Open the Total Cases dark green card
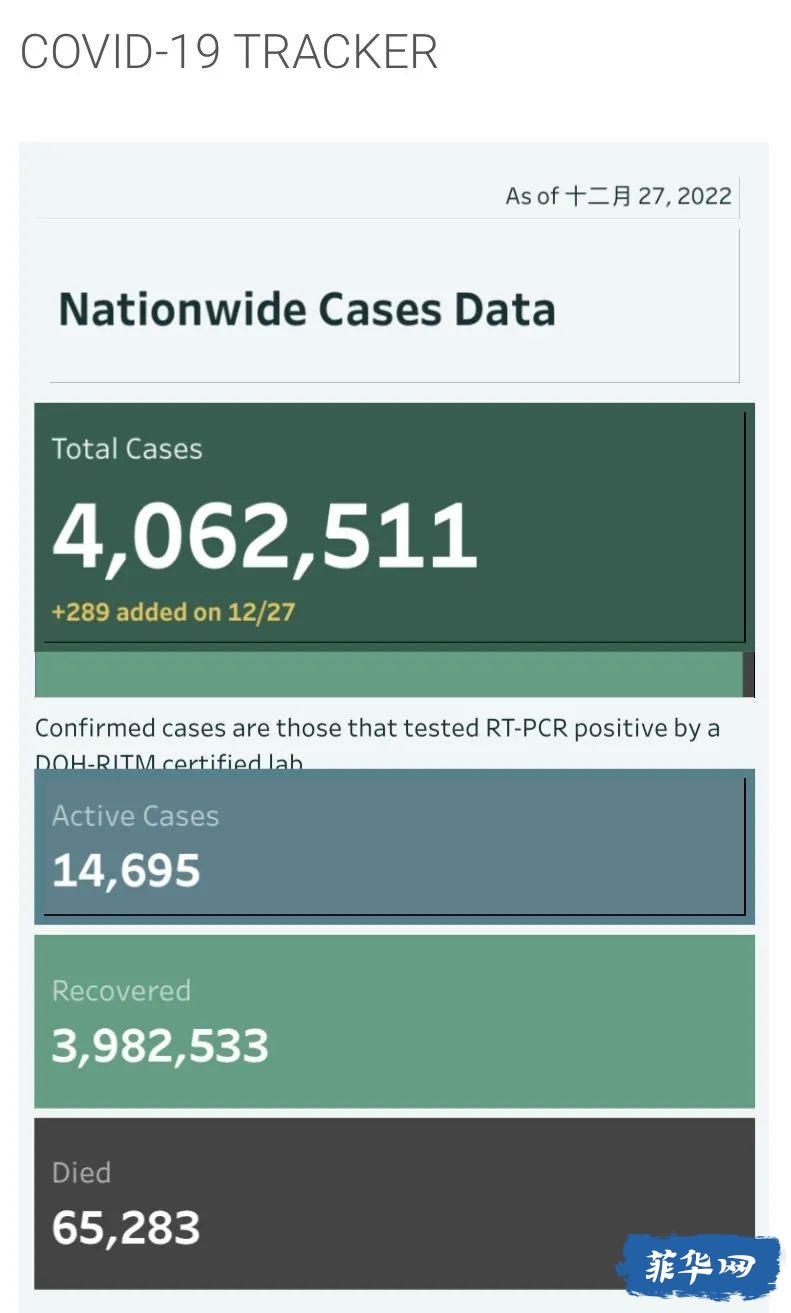Image resolution: width=791 pixels, height=1313 pixels. (x=394, y=527)
